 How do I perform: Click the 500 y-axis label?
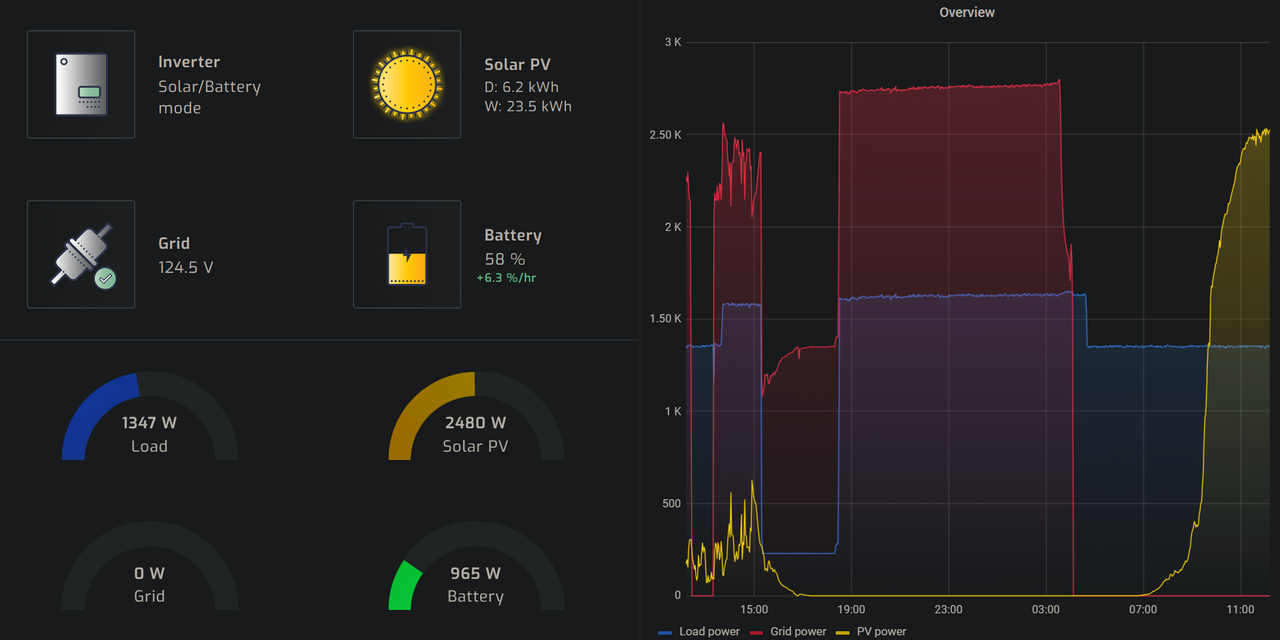tap(670, 503)
